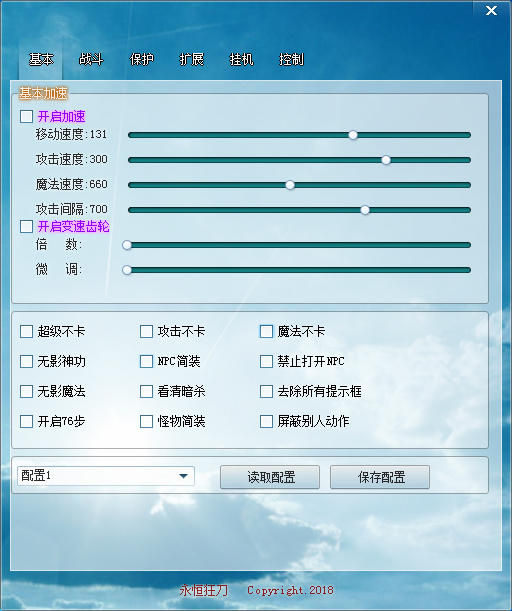Click the Copyright.2018 footer text
Screen dimensions: 512x611
290,590
